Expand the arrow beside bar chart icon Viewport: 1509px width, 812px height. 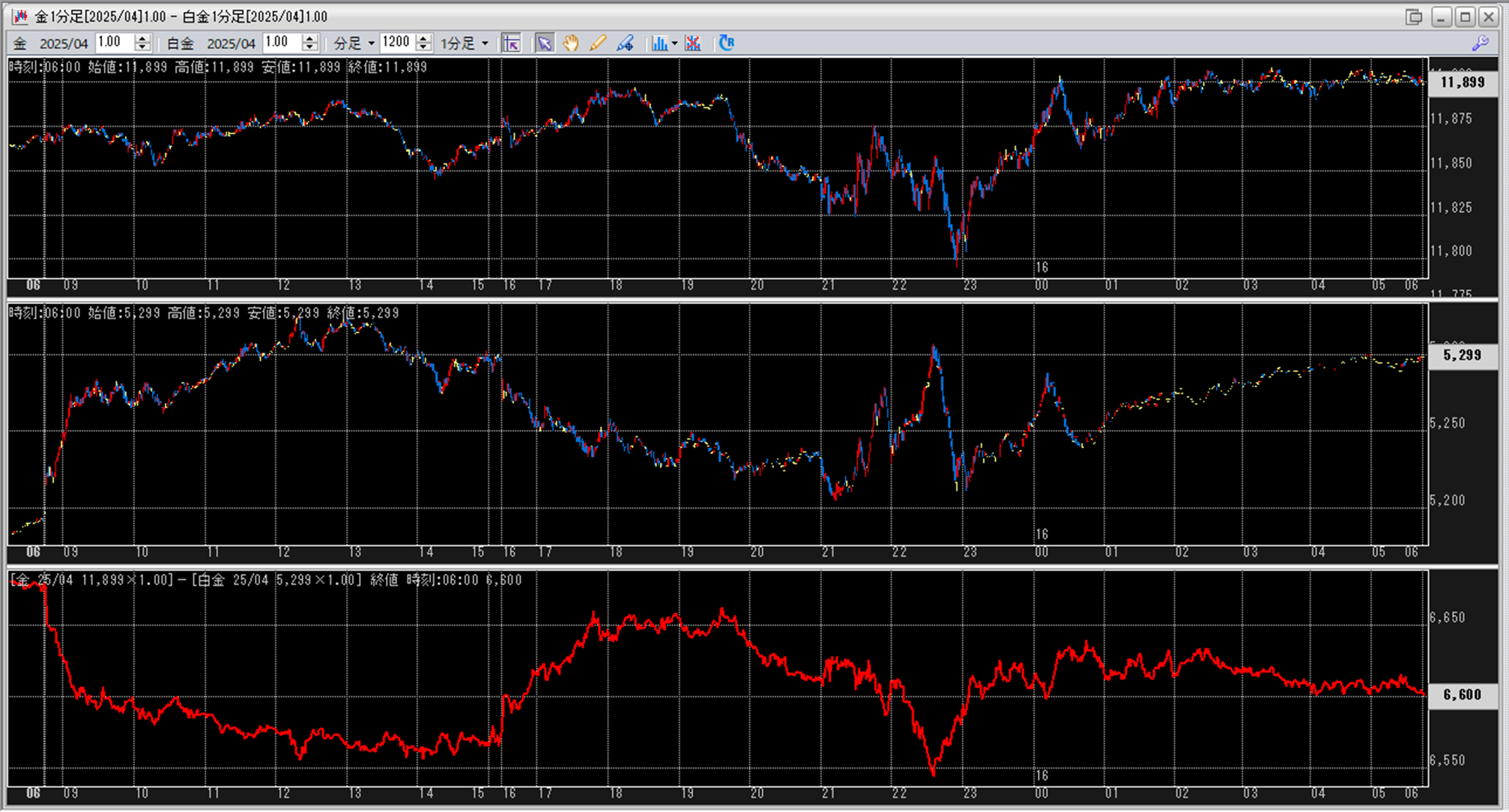pyautogui.click(x=674, y=43)
